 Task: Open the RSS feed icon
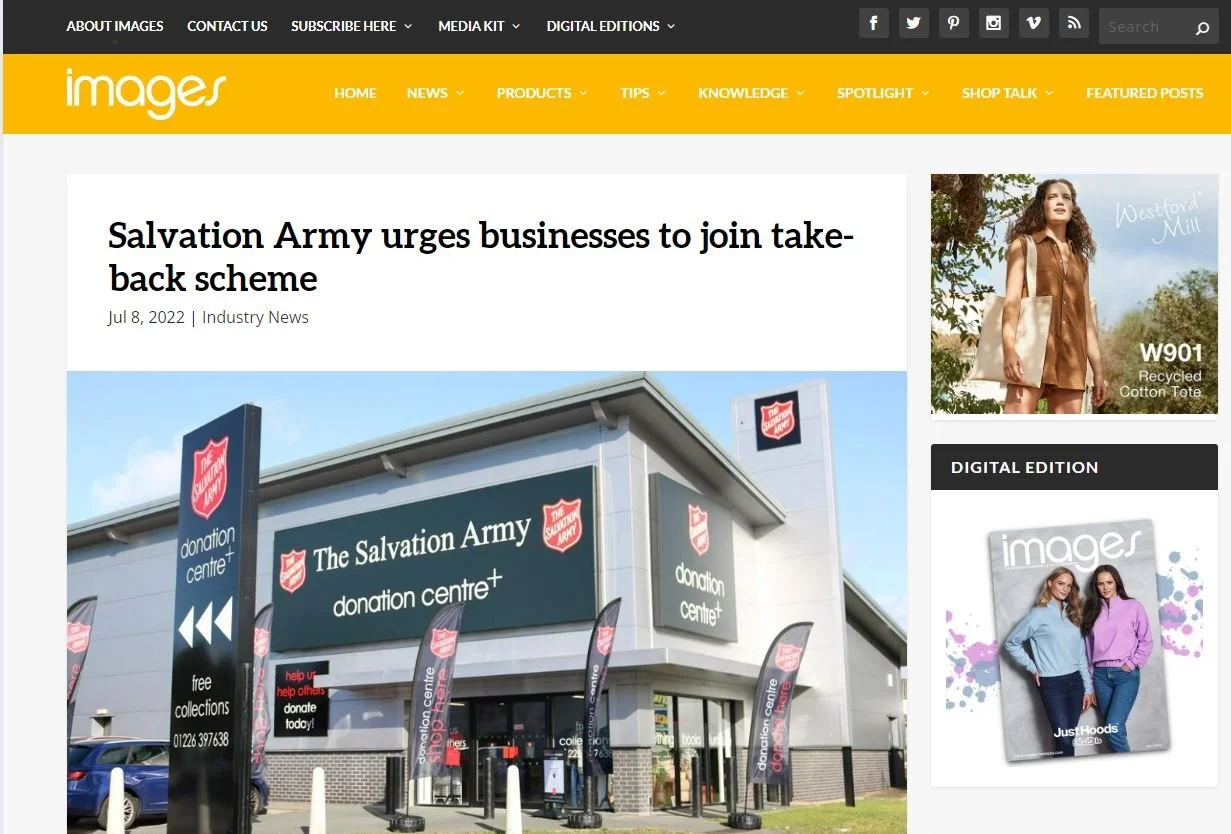point(1073,24)
